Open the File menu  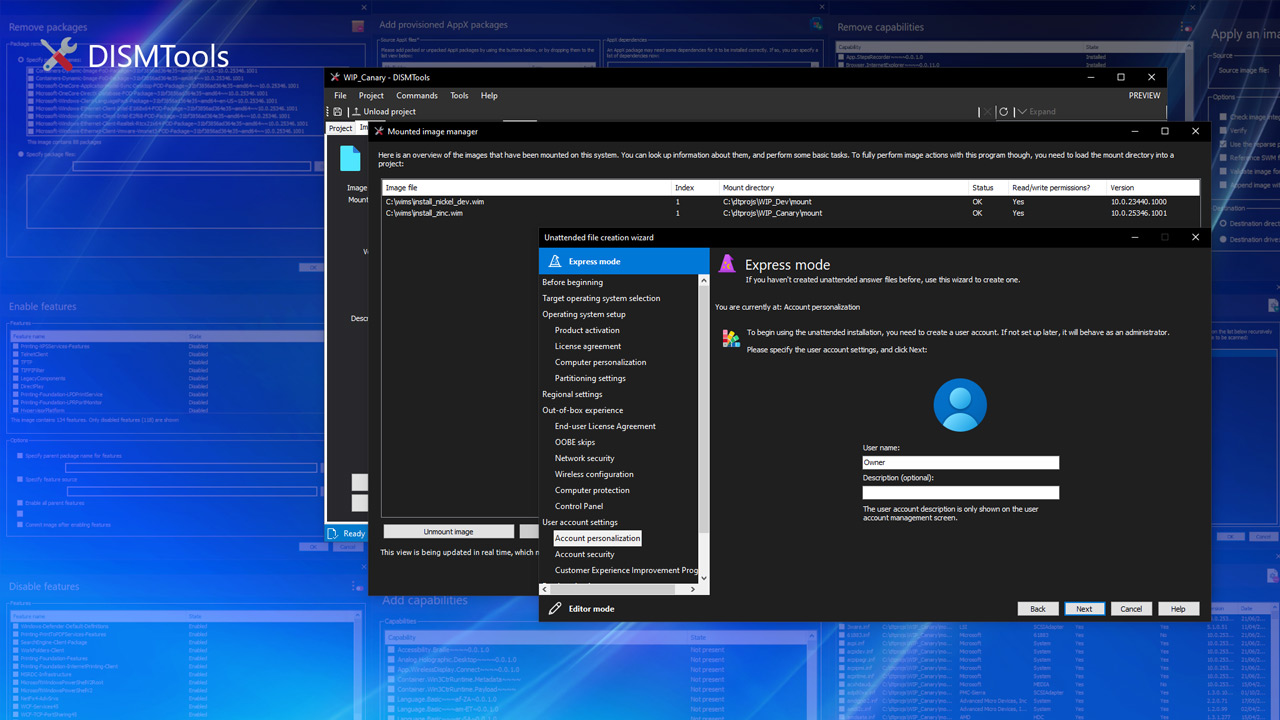coord(341,96)
